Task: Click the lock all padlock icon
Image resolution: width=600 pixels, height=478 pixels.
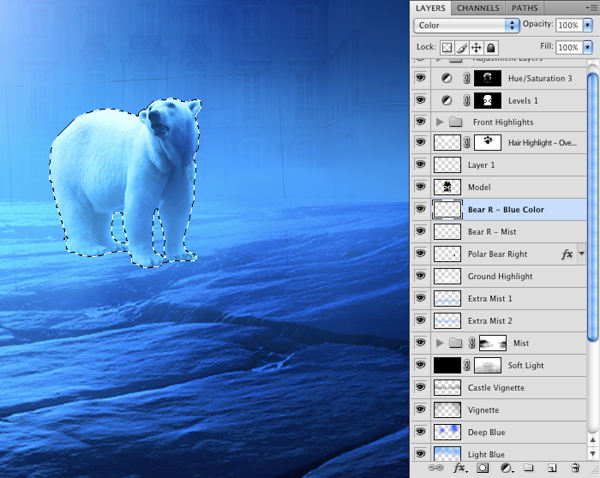Action: pyautogui.click(x=491, y=48)
